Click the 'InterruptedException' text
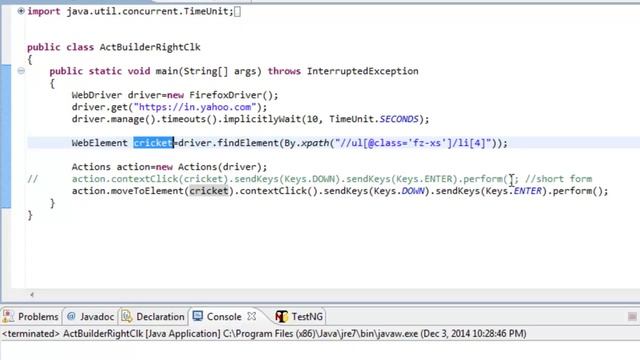640x360 pixels. click(x=362, y=71)
